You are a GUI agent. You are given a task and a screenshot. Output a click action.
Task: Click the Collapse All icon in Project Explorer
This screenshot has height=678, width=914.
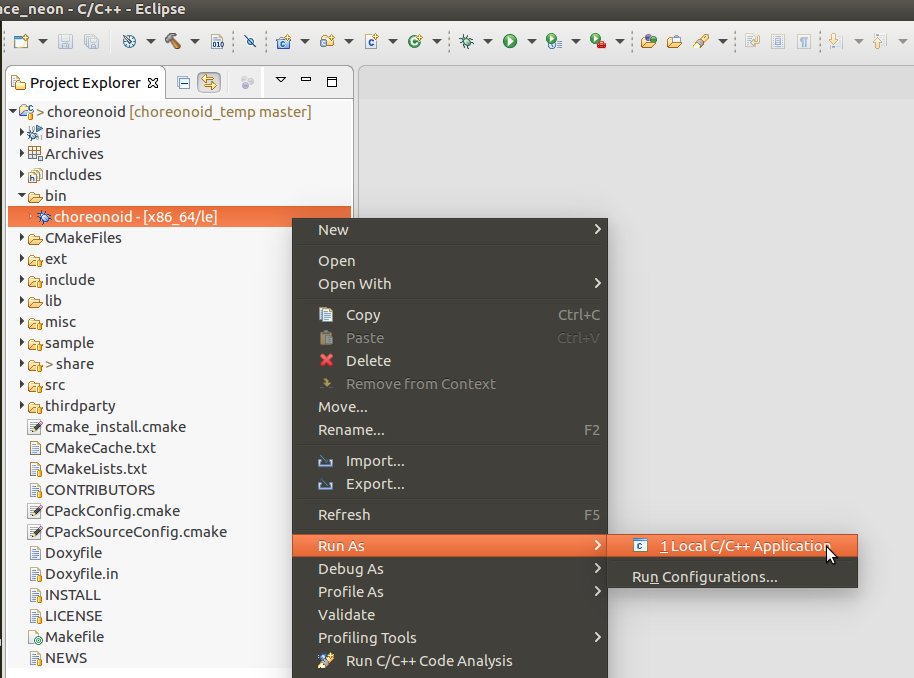click(x=184, y=82)
